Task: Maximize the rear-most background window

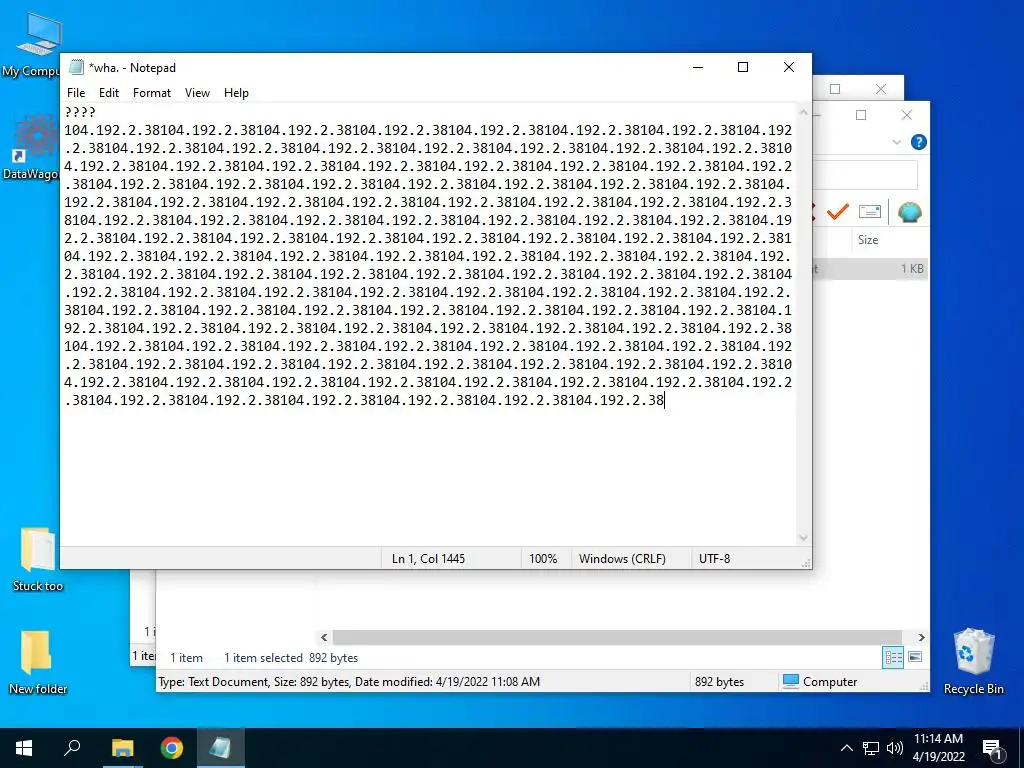Action: coord(835,89)
